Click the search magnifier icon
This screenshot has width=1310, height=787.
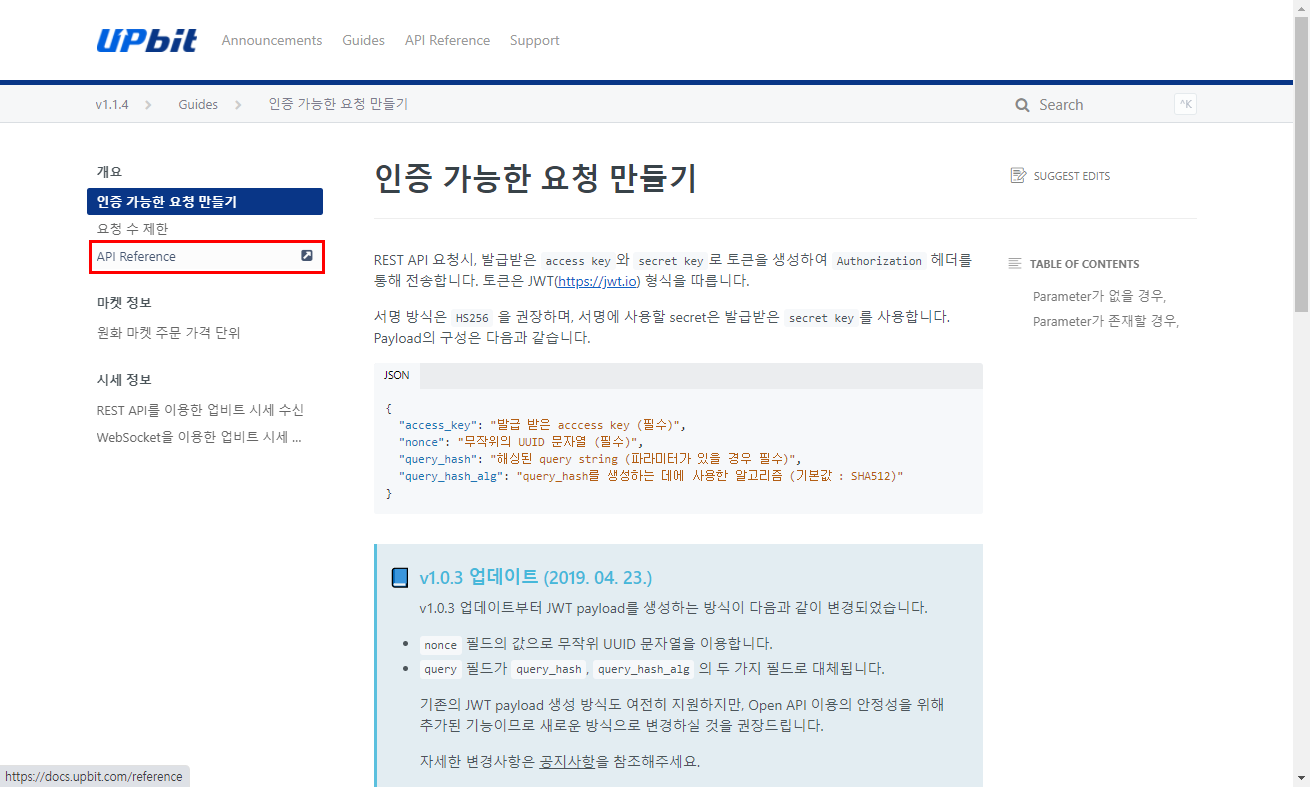[1022, 105]
